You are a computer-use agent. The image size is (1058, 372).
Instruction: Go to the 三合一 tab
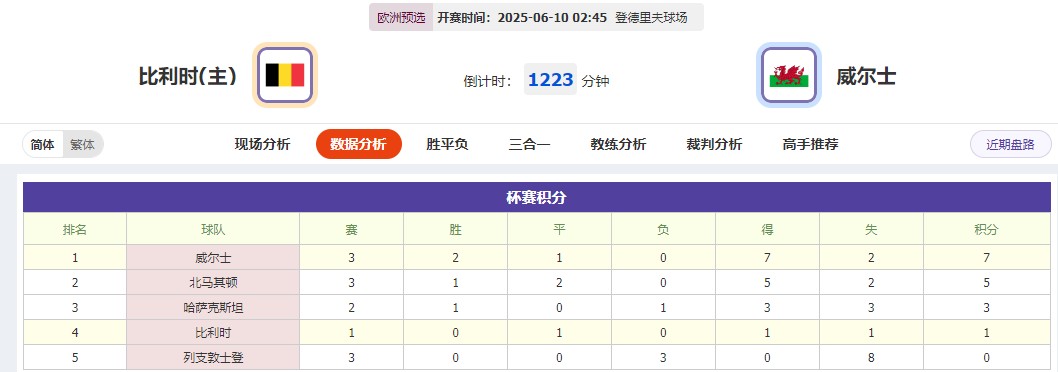click(529, 144)
